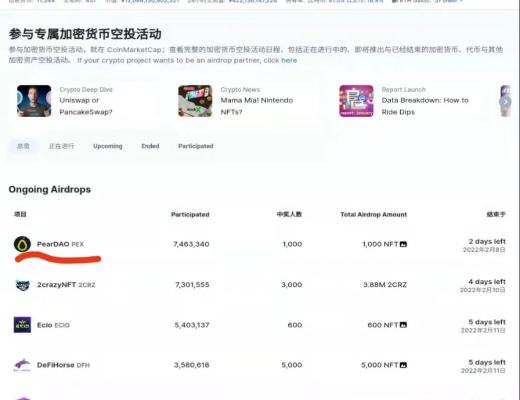The image size is (520, 400).
Task: Open the Data Breakdown report thumbnail
Action: tap(356, 101)
